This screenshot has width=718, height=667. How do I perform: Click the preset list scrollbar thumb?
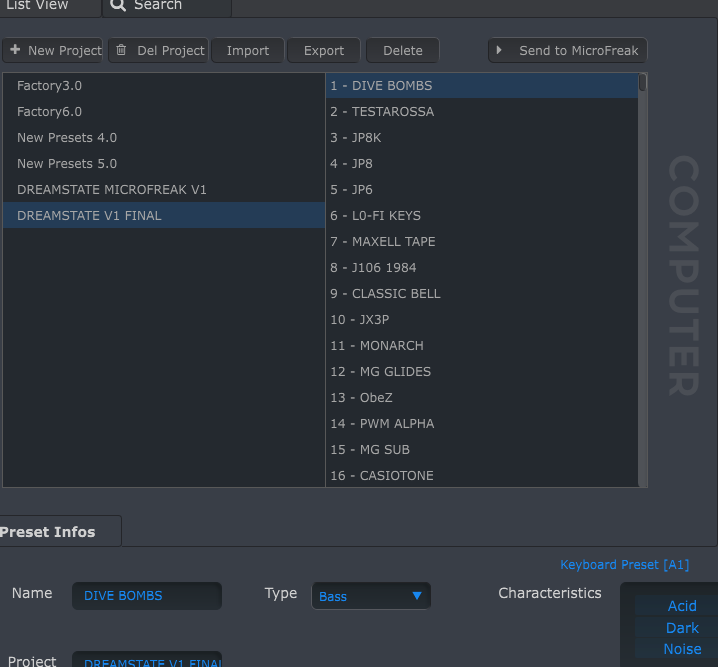coord(642,82)
